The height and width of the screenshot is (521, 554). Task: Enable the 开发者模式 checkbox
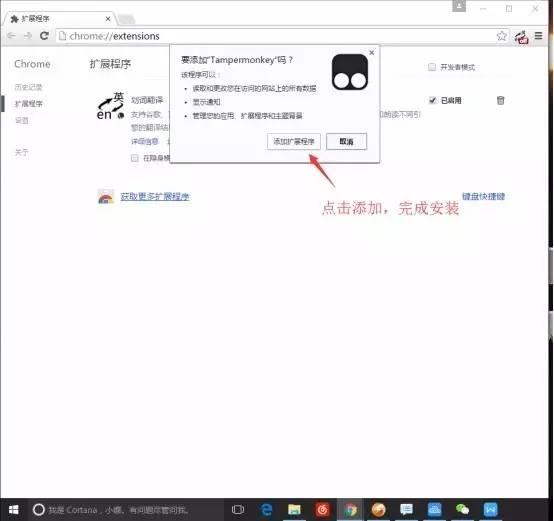click(432, 67)
